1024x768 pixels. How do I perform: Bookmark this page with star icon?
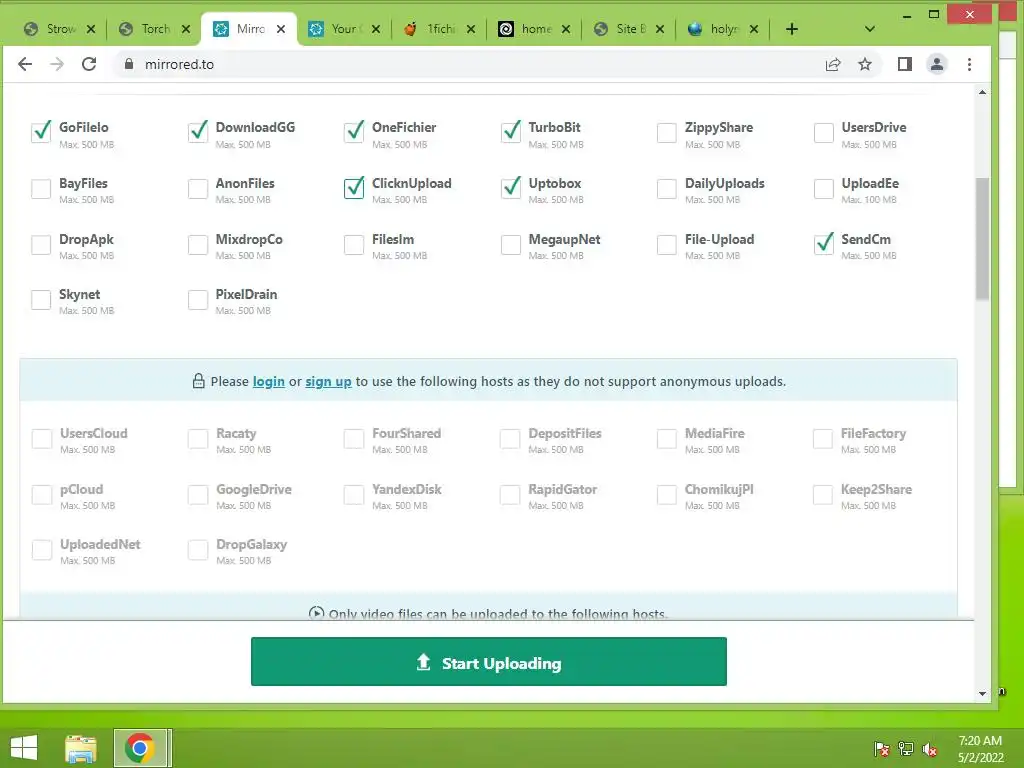coord(865,64)
